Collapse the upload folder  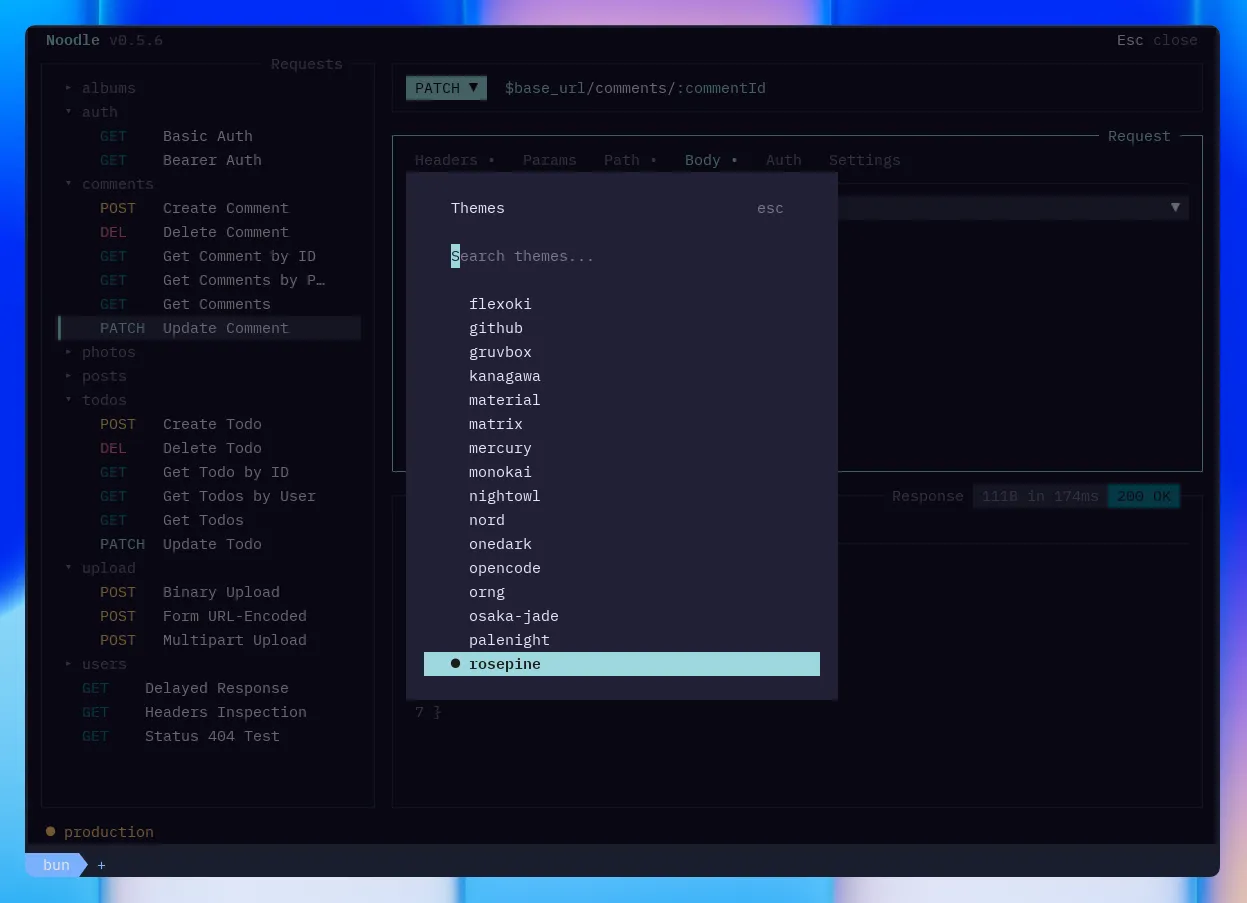pos(100,568)
